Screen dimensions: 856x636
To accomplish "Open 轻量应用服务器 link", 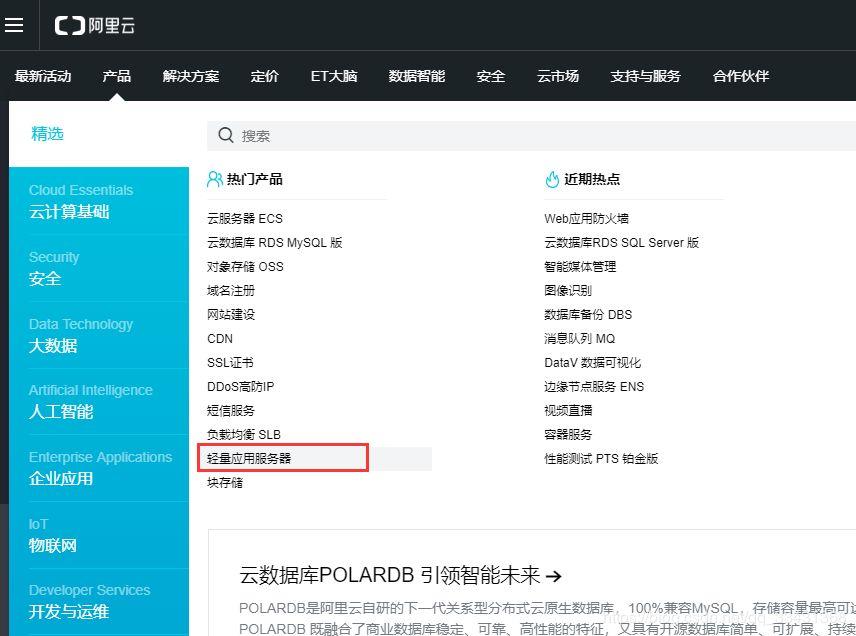I will coord(249,458).
